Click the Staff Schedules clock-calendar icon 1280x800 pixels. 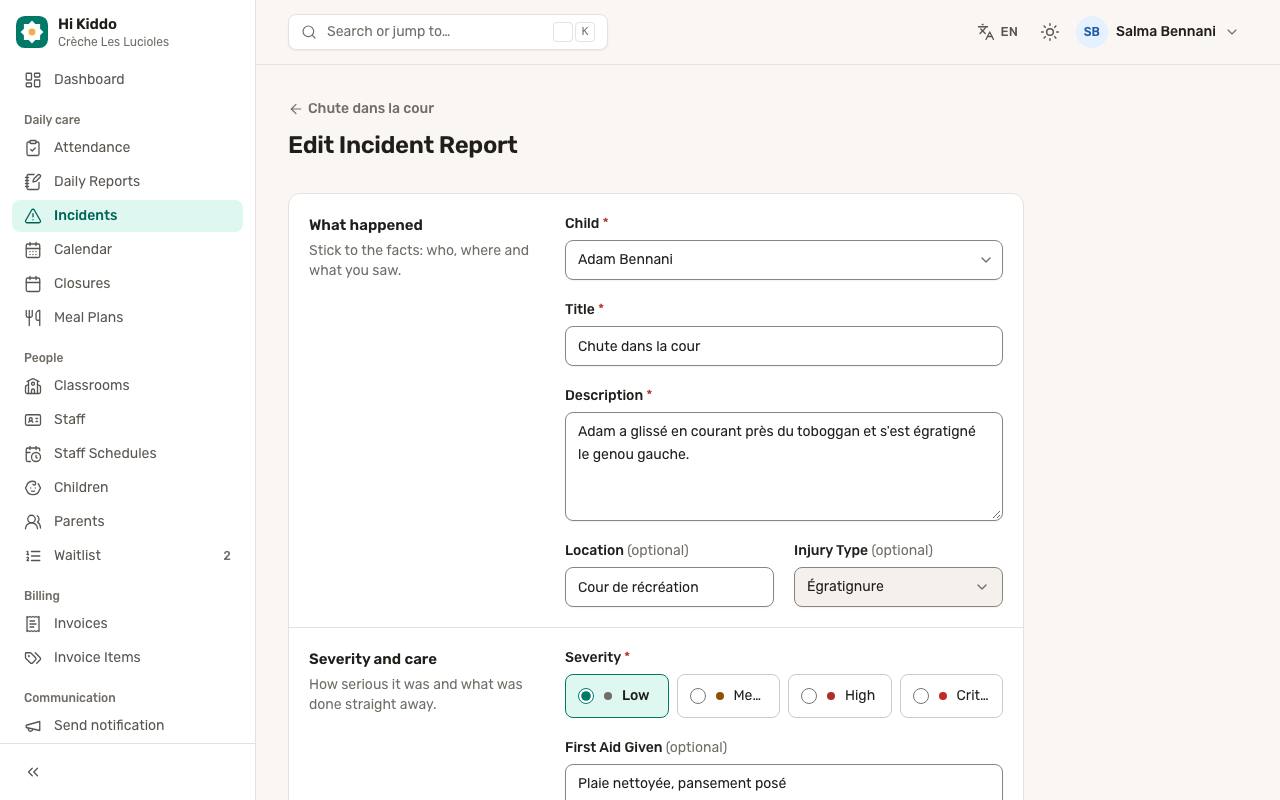click(33, 454)
